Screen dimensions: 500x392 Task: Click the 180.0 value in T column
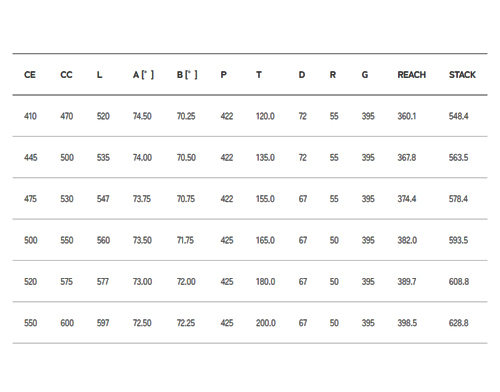click(x=266, y=281)
